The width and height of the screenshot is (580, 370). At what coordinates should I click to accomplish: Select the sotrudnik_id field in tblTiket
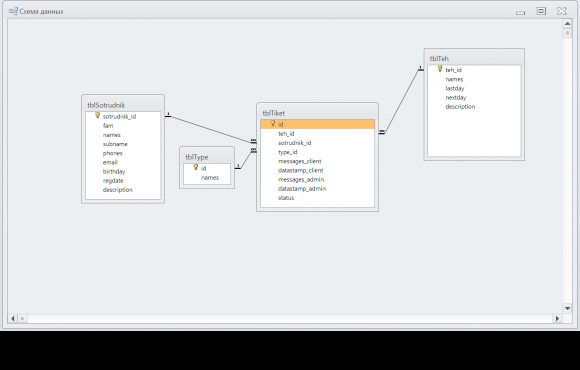pos(317,143)
